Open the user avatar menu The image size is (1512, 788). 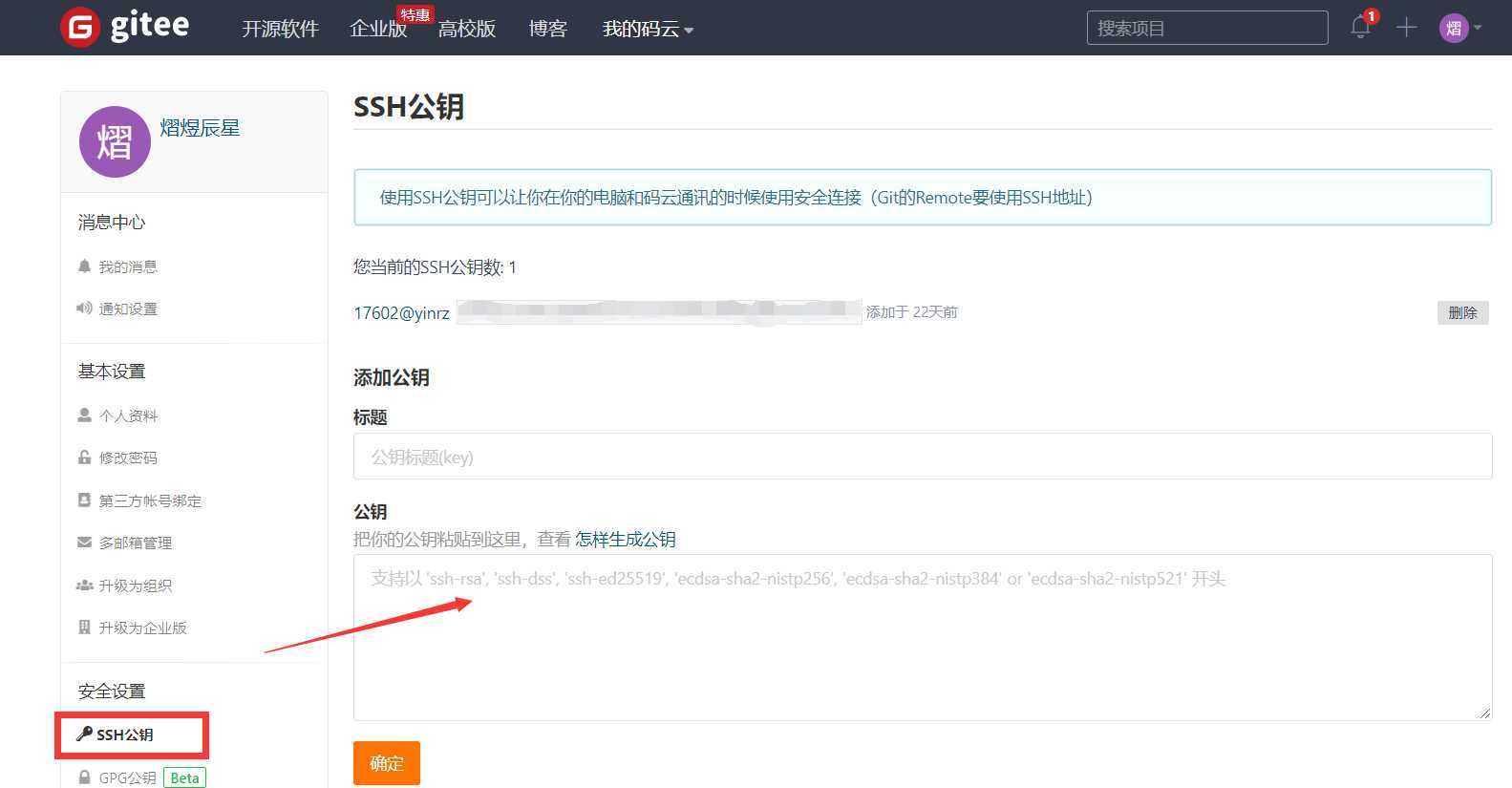[1460, 28]
